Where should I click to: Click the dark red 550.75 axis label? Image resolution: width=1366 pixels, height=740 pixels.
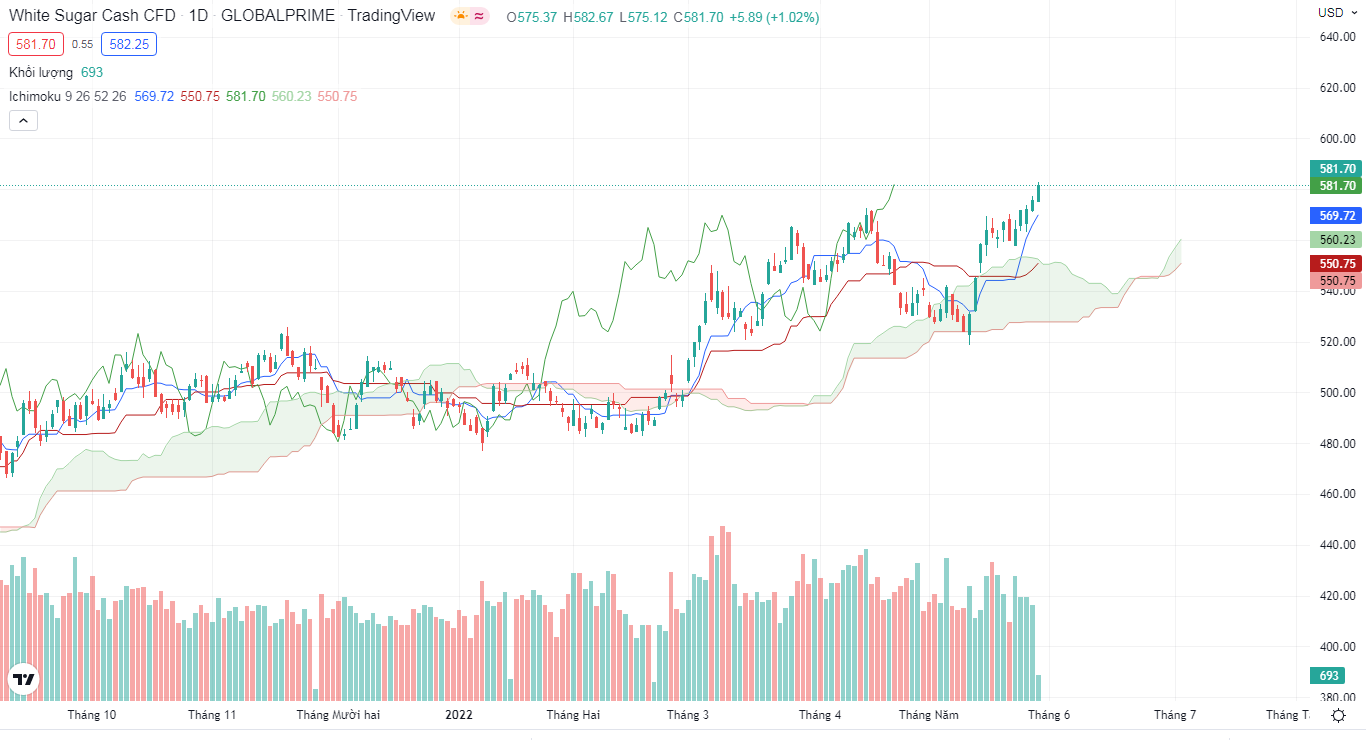1337,263
